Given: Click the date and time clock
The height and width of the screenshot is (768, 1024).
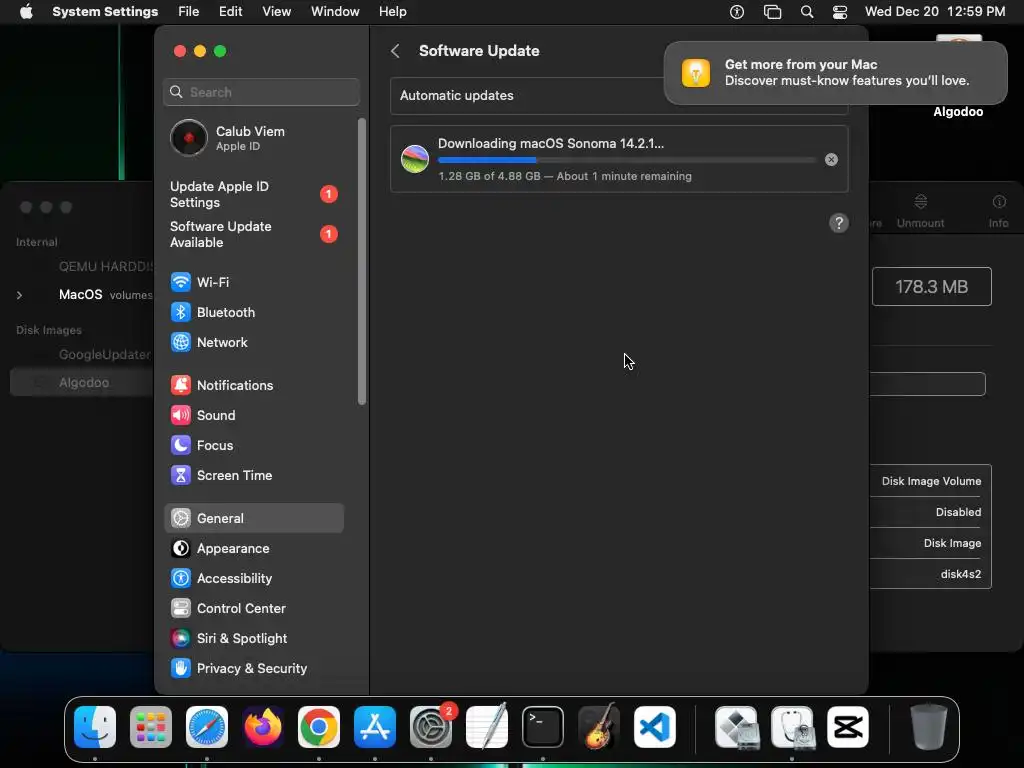Looking at the screenshot, I should 935,12.
